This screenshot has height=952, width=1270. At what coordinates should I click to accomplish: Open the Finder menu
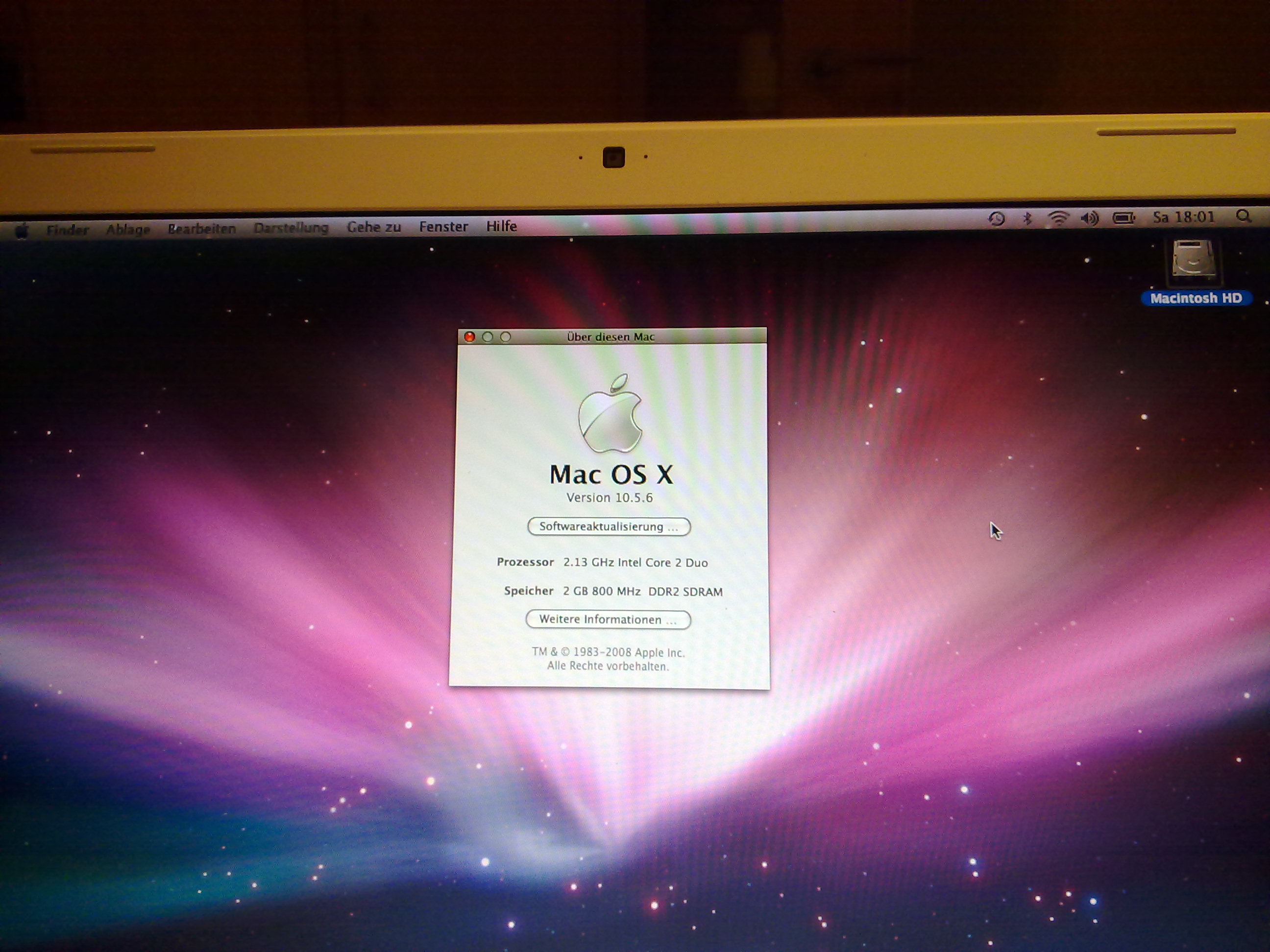coord(67,230)
